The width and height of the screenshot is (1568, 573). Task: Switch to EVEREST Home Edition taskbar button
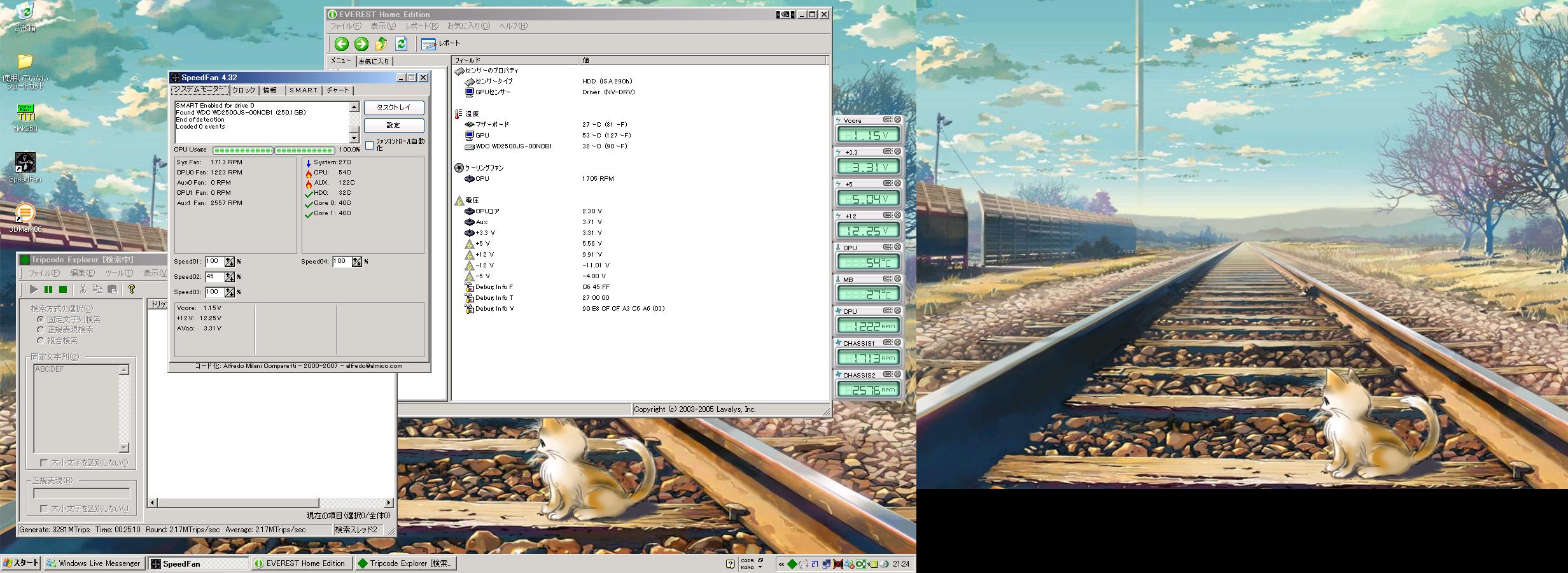(301, 563)
